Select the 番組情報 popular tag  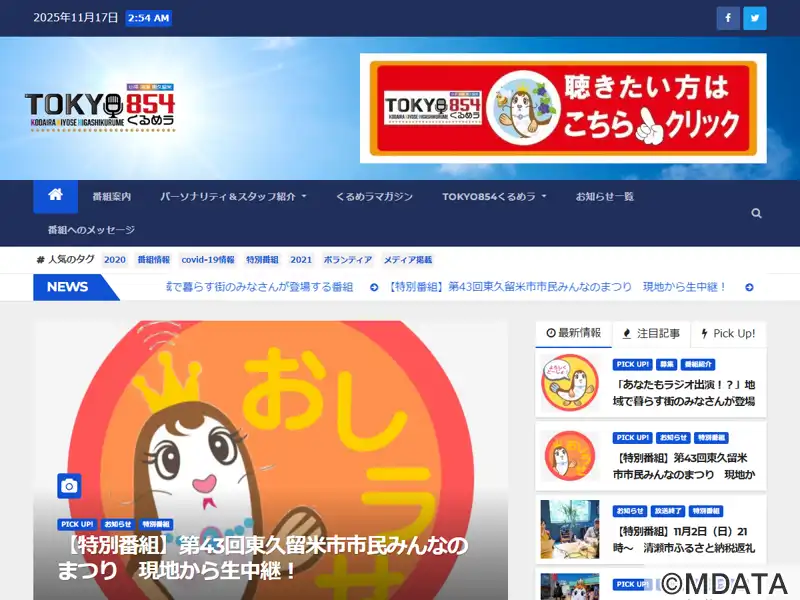click(154, 260)
